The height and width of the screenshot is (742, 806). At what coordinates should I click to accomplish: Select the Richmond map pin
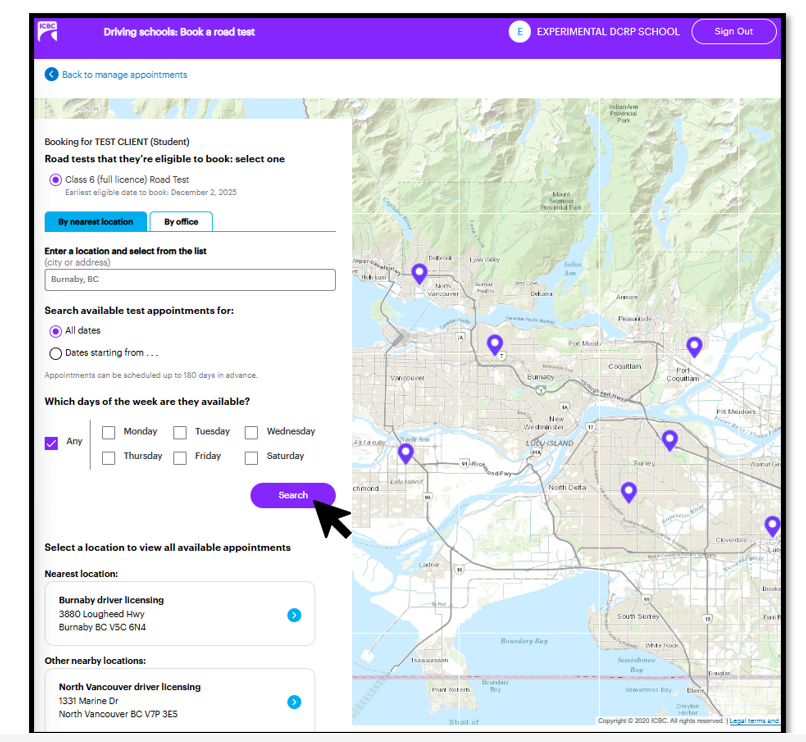(406, 454)
